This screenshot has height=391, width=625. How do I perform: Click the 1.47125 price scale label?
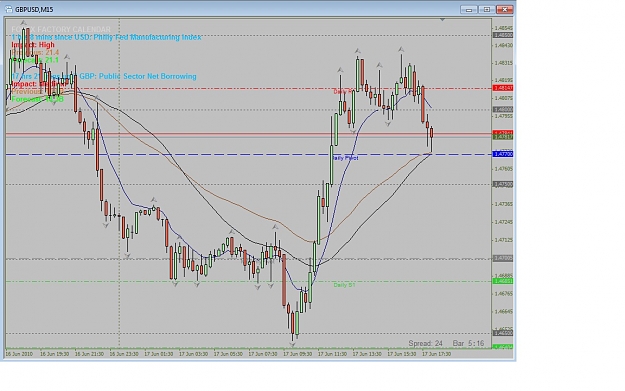pos(503,240)
